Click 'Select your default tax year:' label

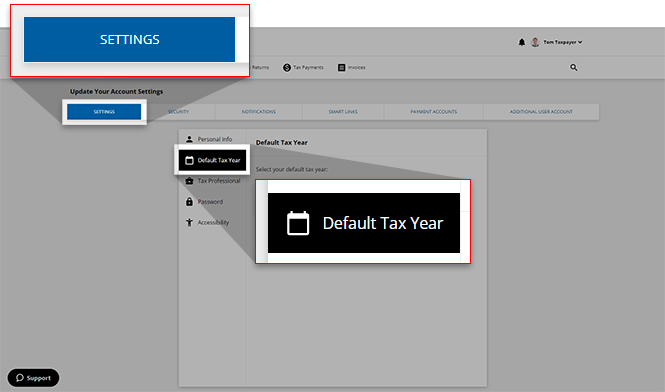pos(292,169)
